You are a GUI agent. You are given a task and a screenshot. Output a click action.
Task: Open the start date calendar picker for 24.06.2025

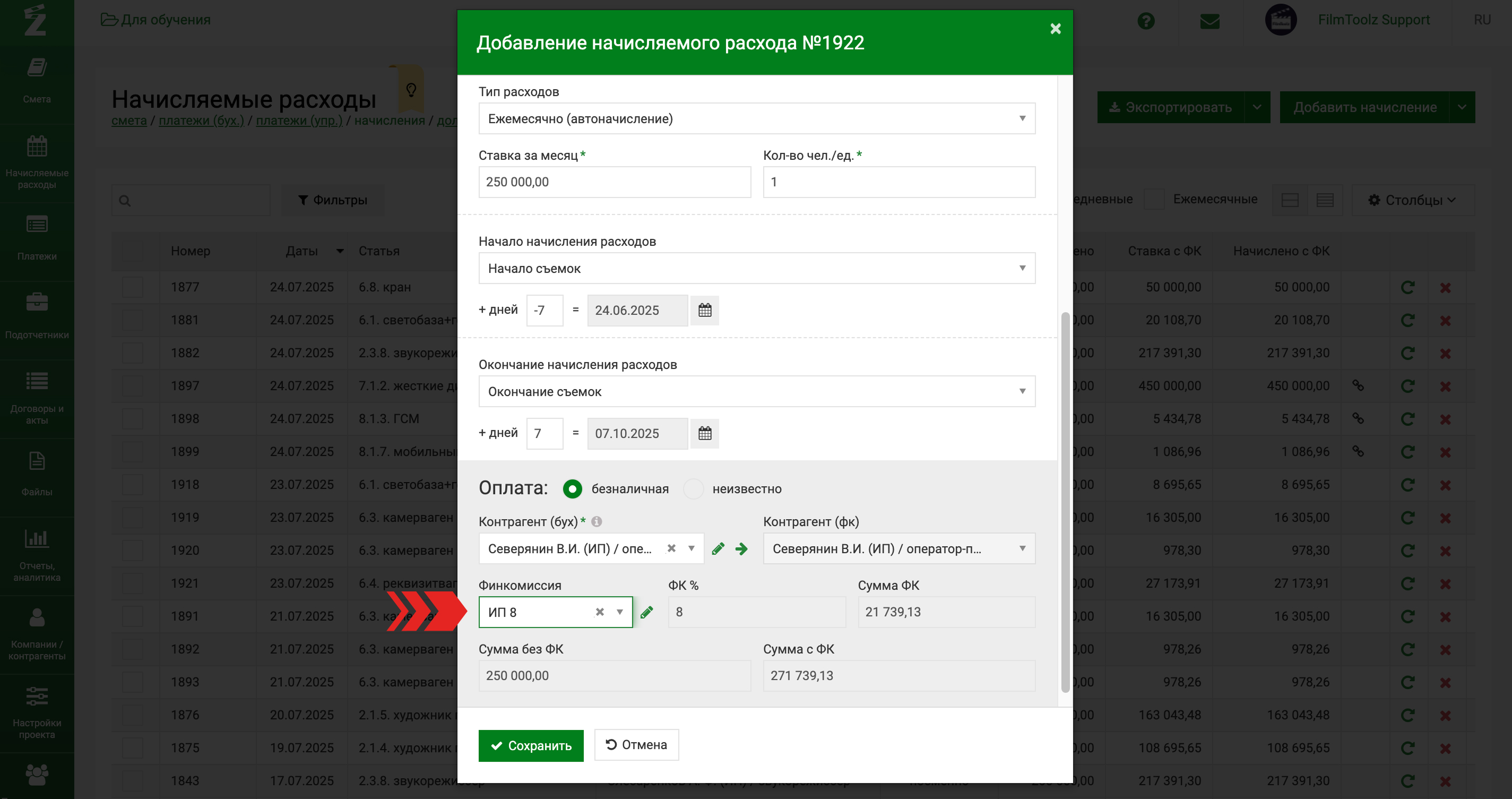705,310
